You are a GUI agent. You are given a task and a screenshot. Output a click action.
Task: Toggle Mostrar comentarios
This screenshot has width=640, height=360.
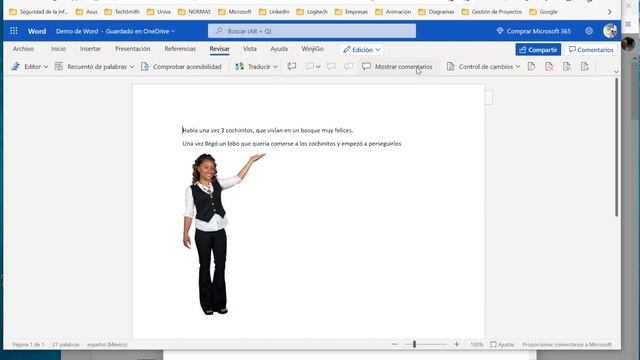397,67
